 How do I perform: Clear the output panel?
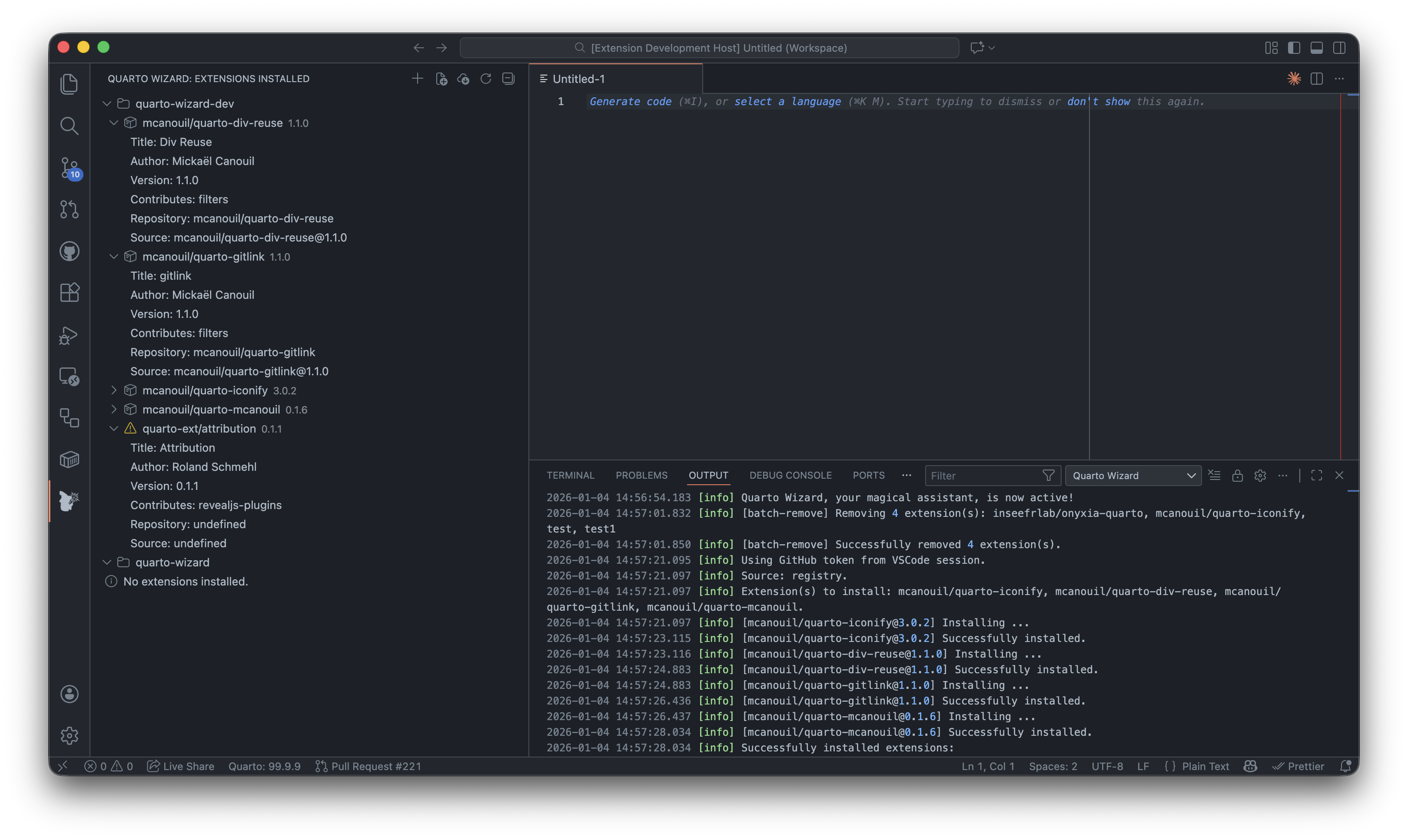click(1214, 476)
